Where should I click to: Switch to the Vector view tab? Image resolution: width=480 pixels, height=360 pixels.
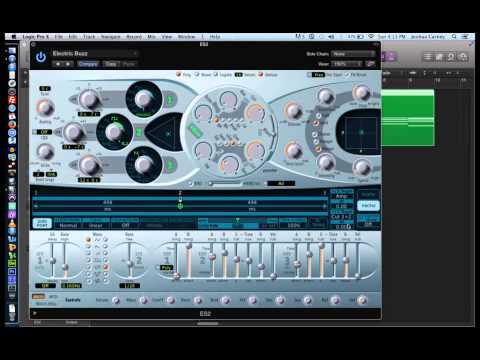tap(368, 205)
